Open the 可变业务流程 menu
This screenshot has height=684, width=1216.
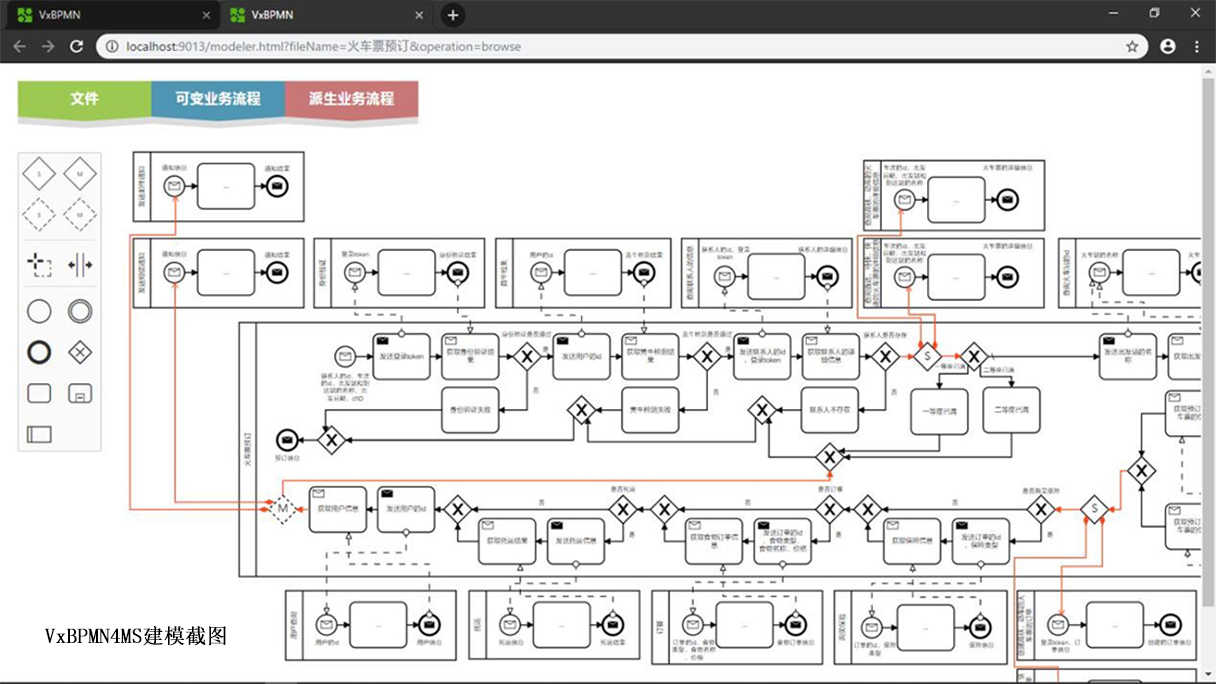click(217, 99)
